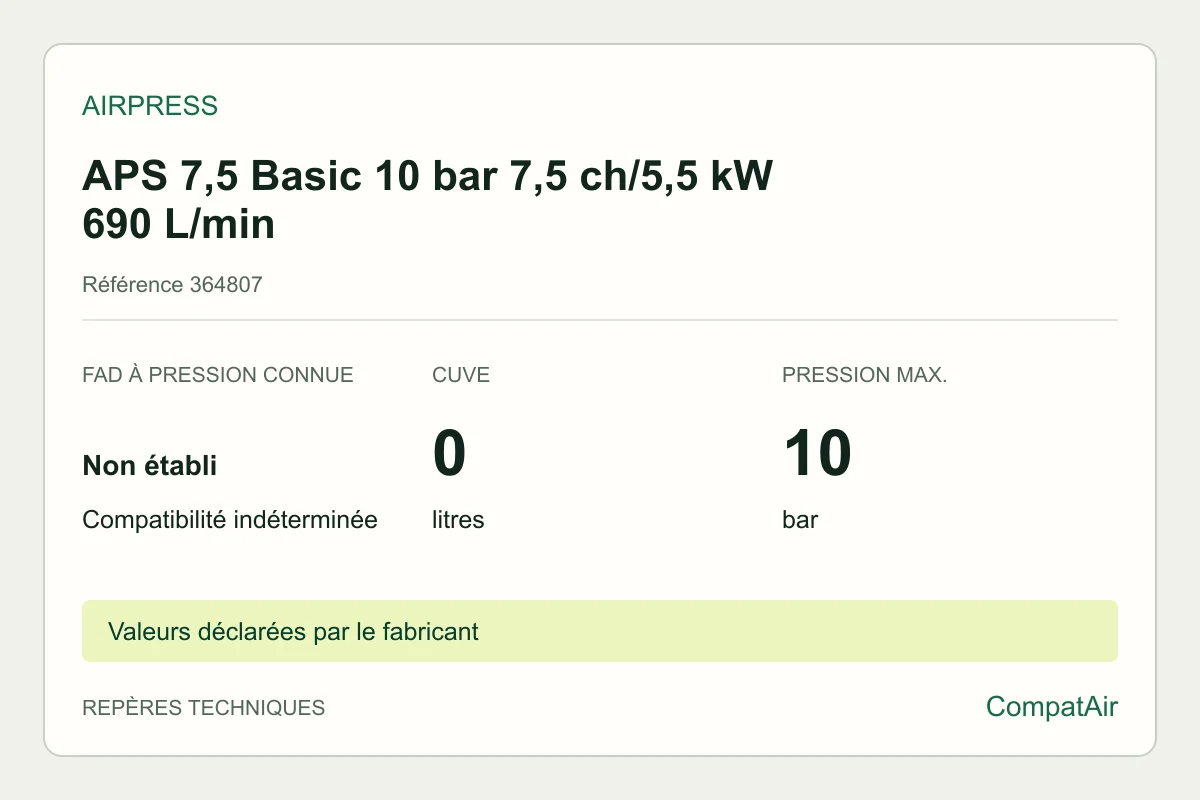Click the CUVE column heading
The width and height of the screenshot is (1200, 800).
point(461,376)
